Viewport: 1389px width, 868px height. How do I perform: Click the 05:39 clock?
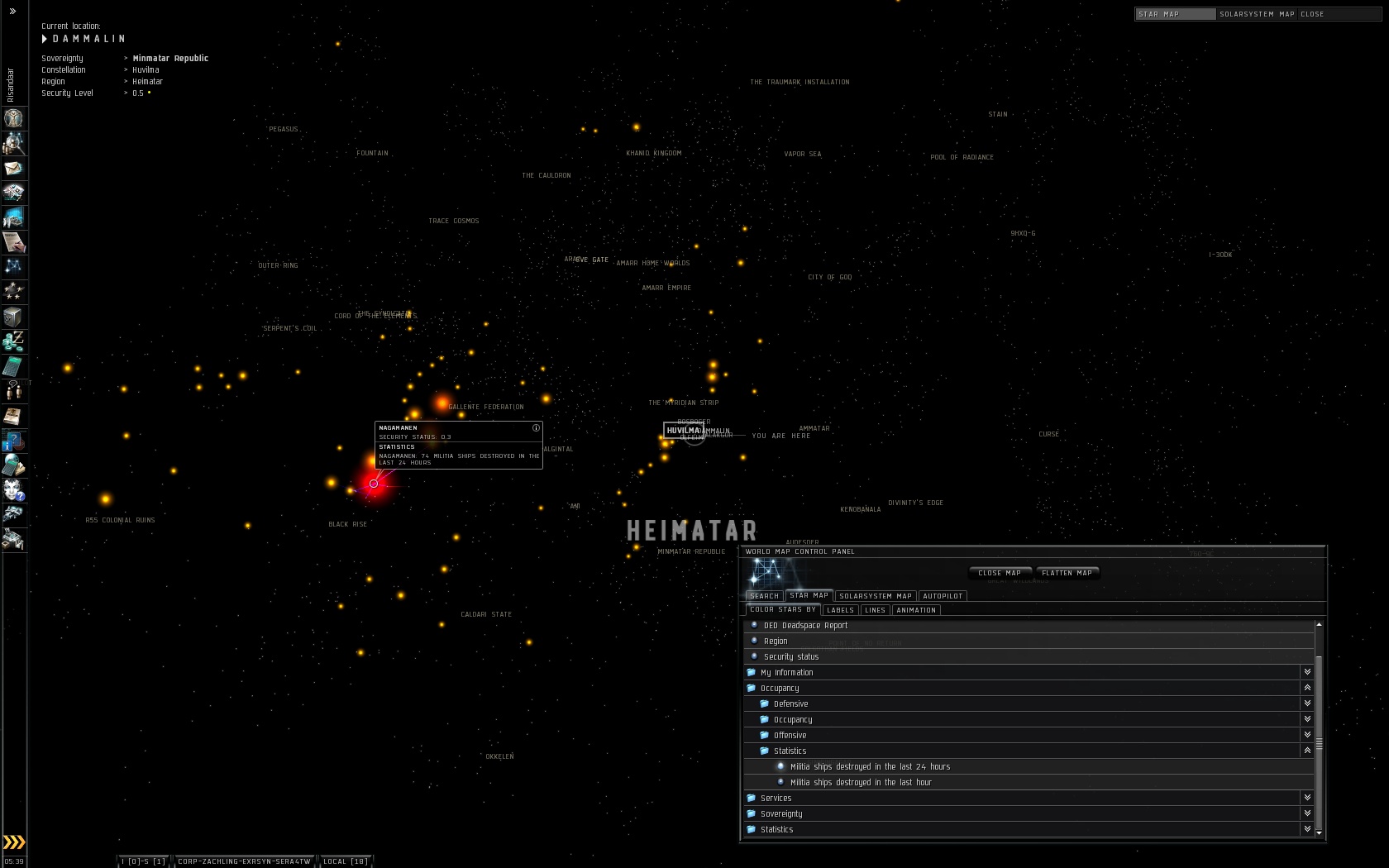click(x=14, y=861)
